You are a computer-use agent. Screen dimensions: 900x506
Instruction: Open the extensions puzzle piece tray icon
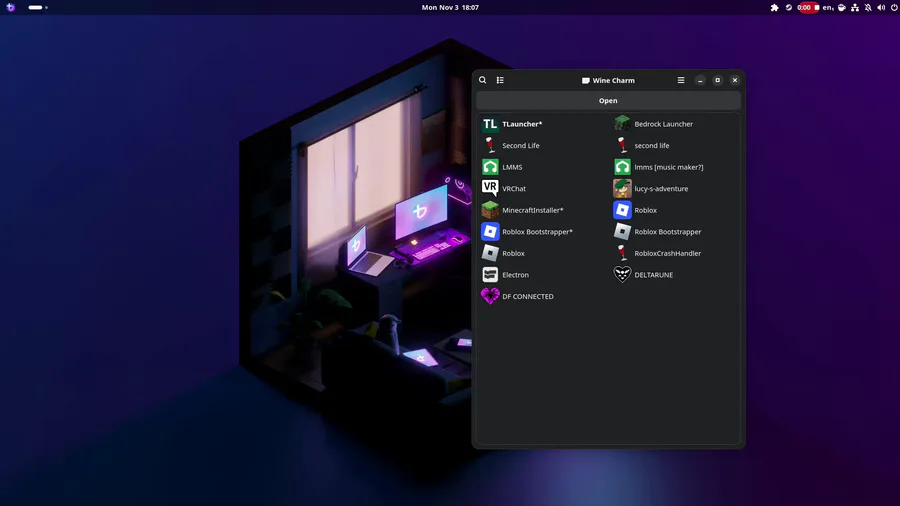(x=774, y=7)
